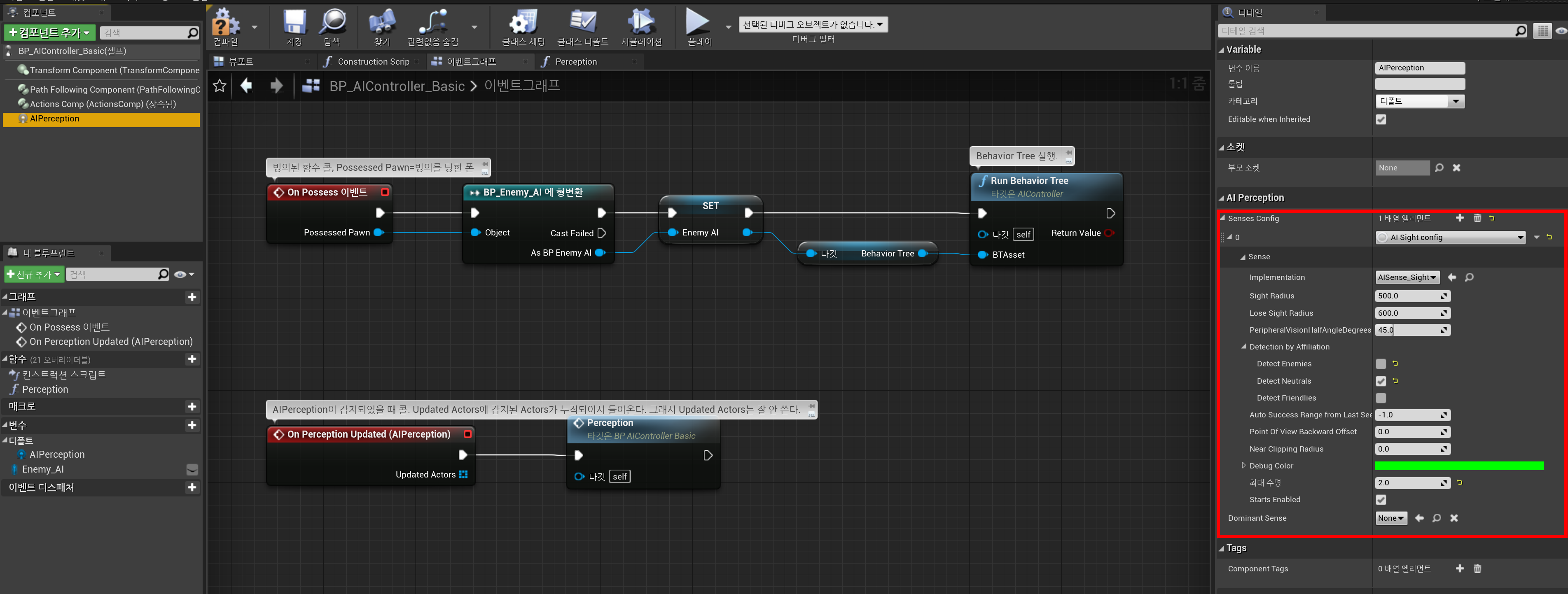Expand the Debug Color property
1568x594 pixels.
click(x=1243, y=466)
